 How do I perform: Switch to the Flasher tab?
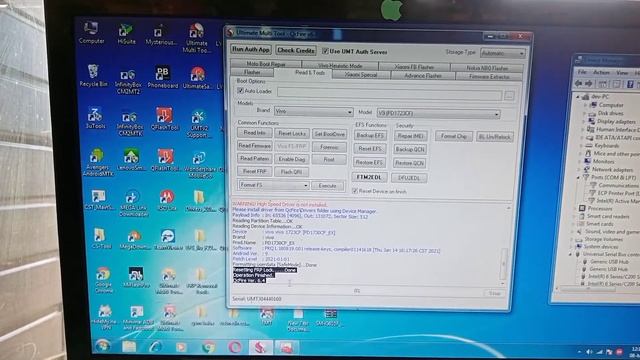tap(252, 72)
